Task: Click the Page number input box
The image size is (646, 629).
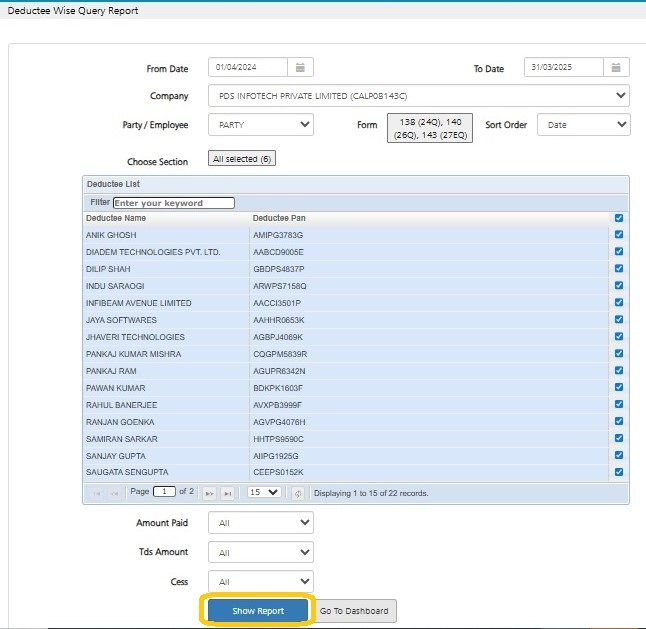Action: coord(164,492)
